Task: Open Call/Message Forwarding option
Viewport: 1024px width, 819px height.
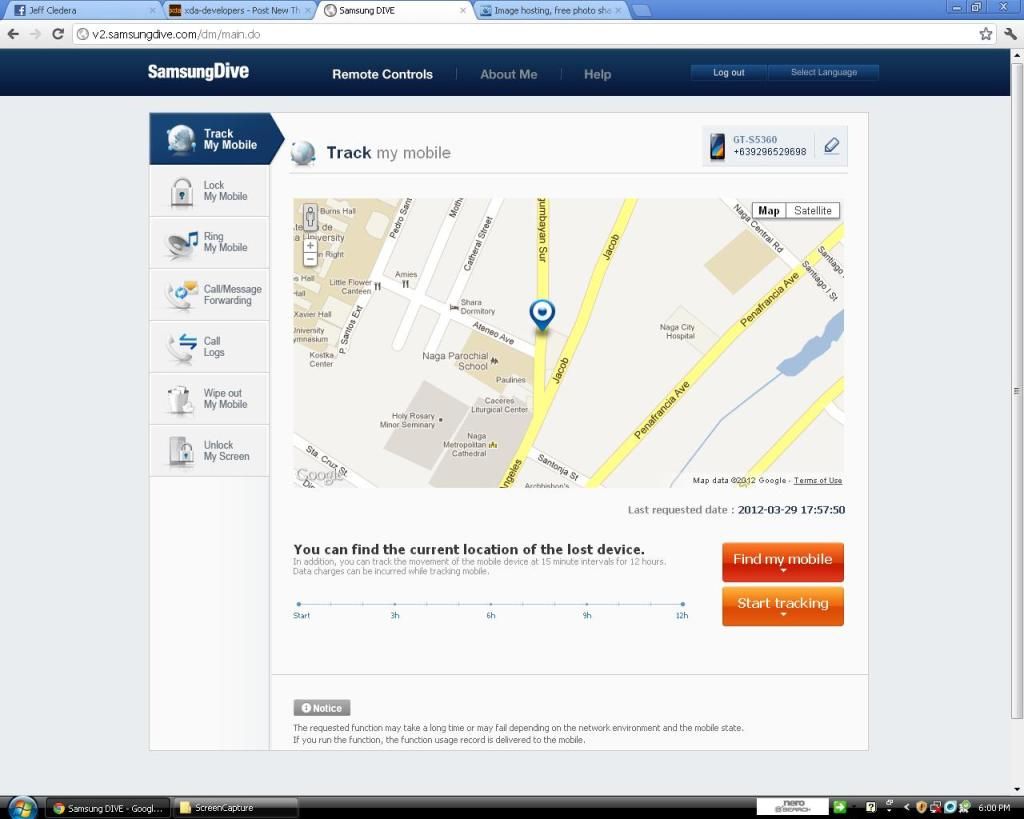Action: (x=209, y=295)
